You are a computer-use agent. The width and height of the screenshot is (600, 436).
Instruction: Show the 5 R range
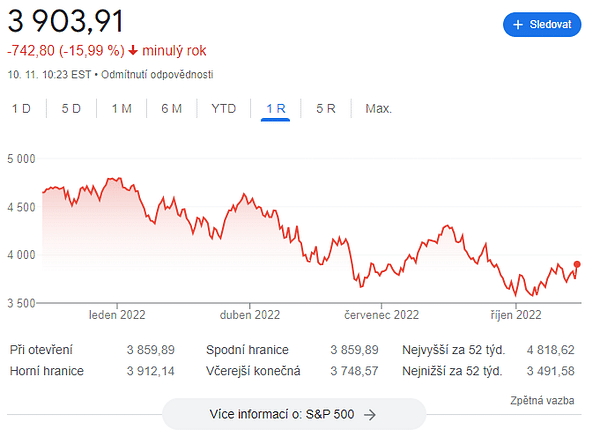(326, 109)
